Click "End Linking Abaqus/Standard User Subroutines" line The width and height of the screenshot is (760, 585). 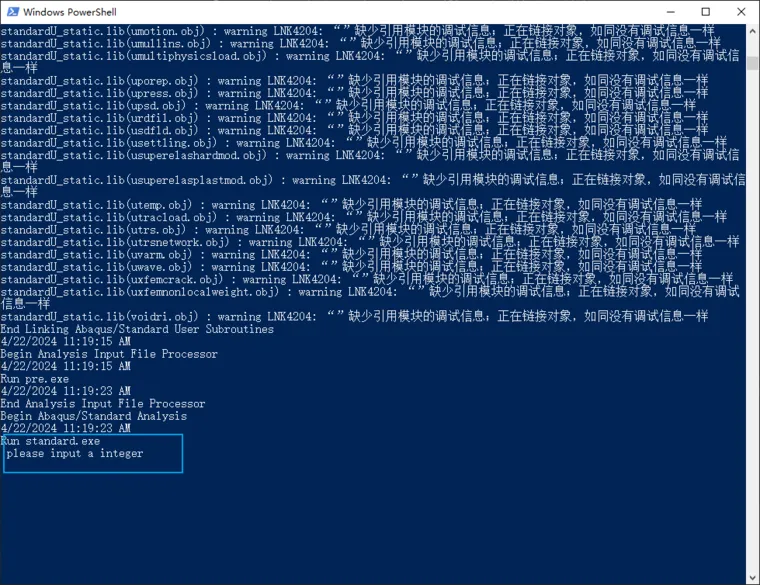(x=136, y=329)
